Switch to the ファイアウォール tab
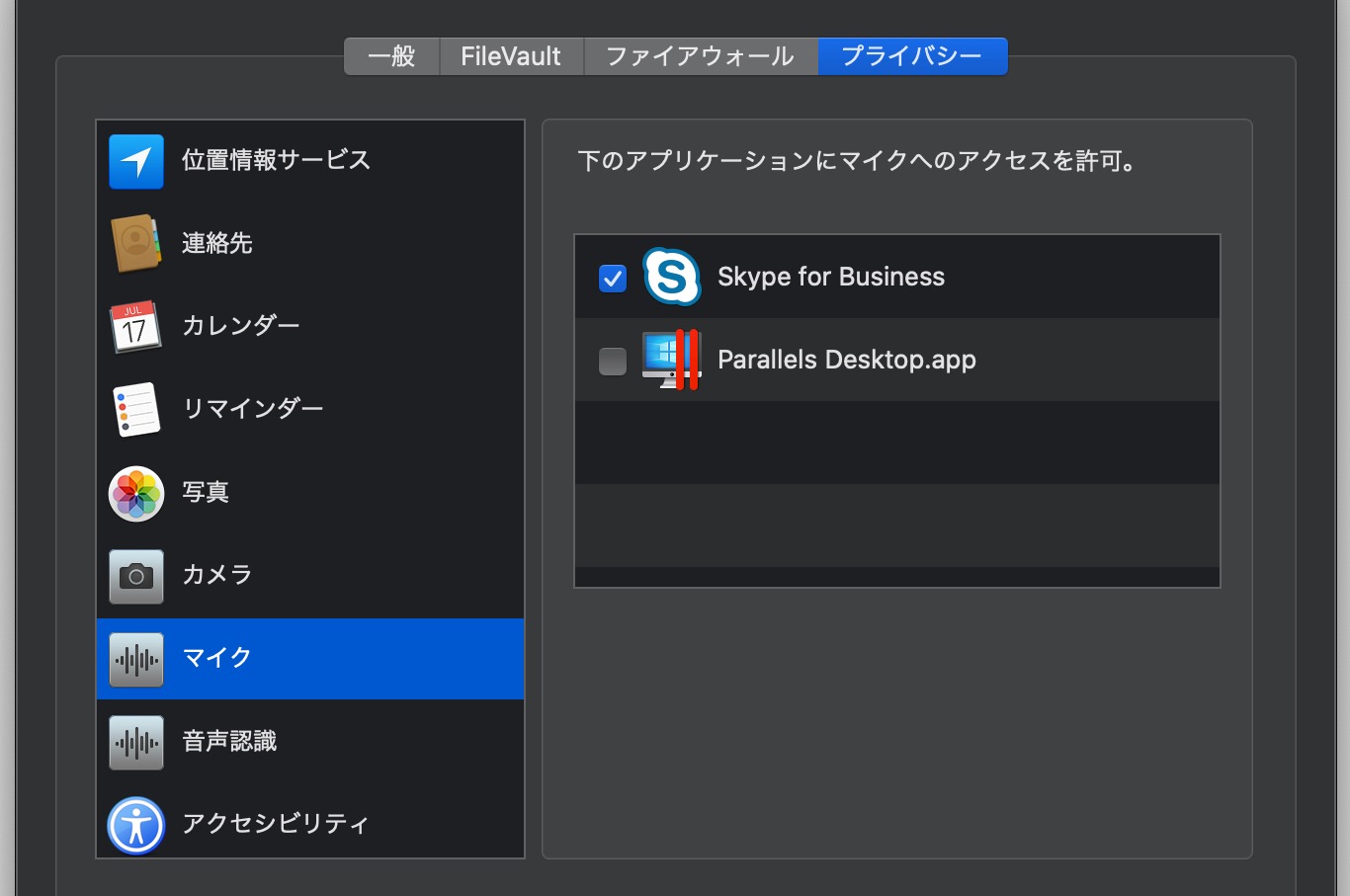 pos(701,56)
